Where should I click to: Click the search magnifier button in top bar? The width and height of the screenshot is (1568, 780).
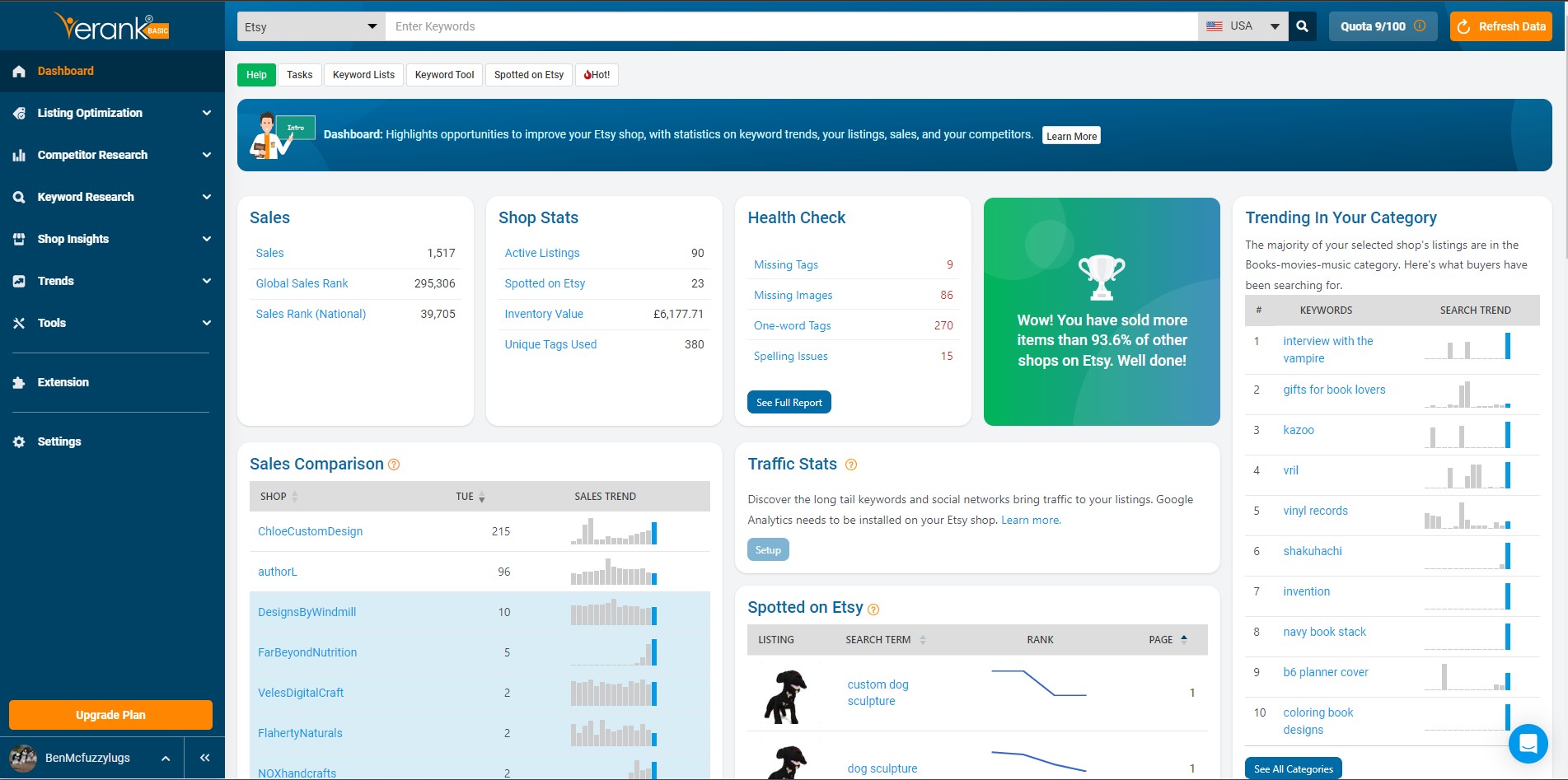[1303, 26]
